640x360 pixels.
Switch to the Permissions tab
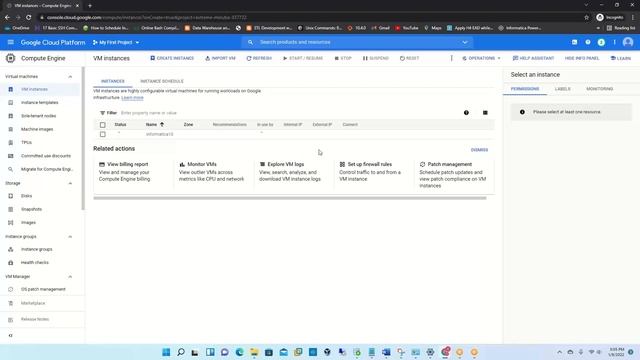tap(525, 89)
